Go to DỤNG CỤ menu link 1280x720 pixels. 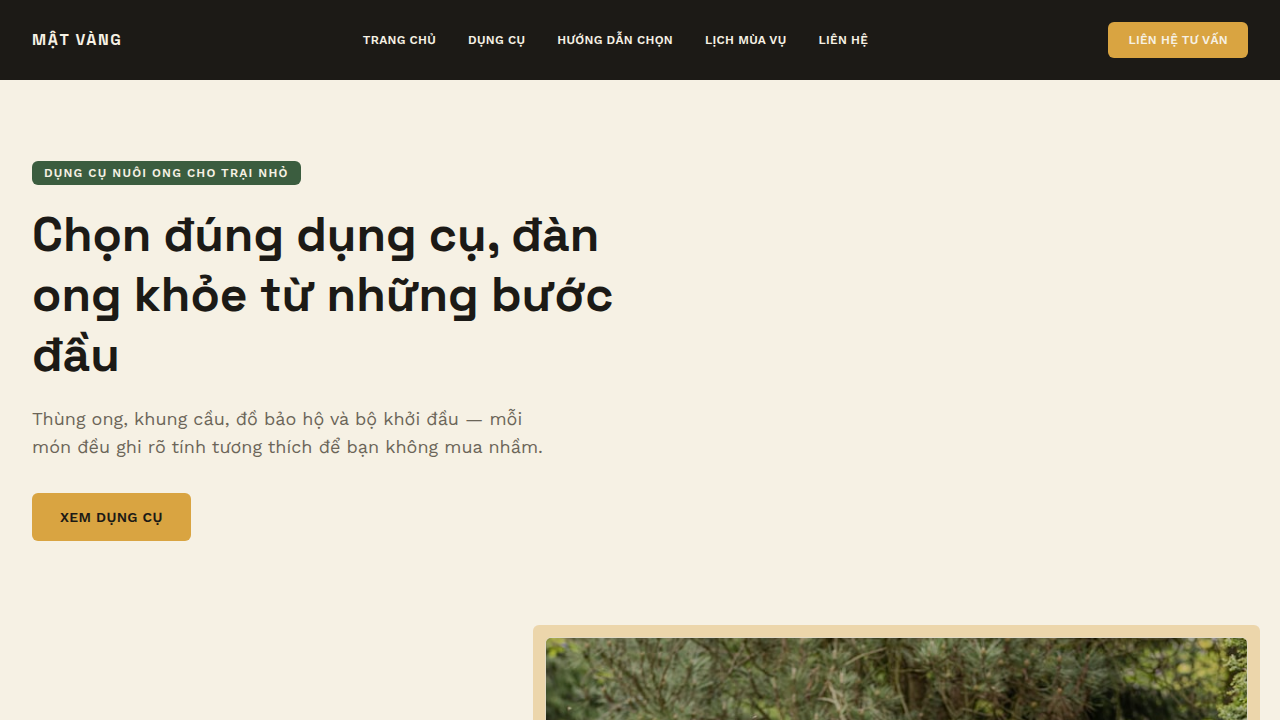pos(496,40)
